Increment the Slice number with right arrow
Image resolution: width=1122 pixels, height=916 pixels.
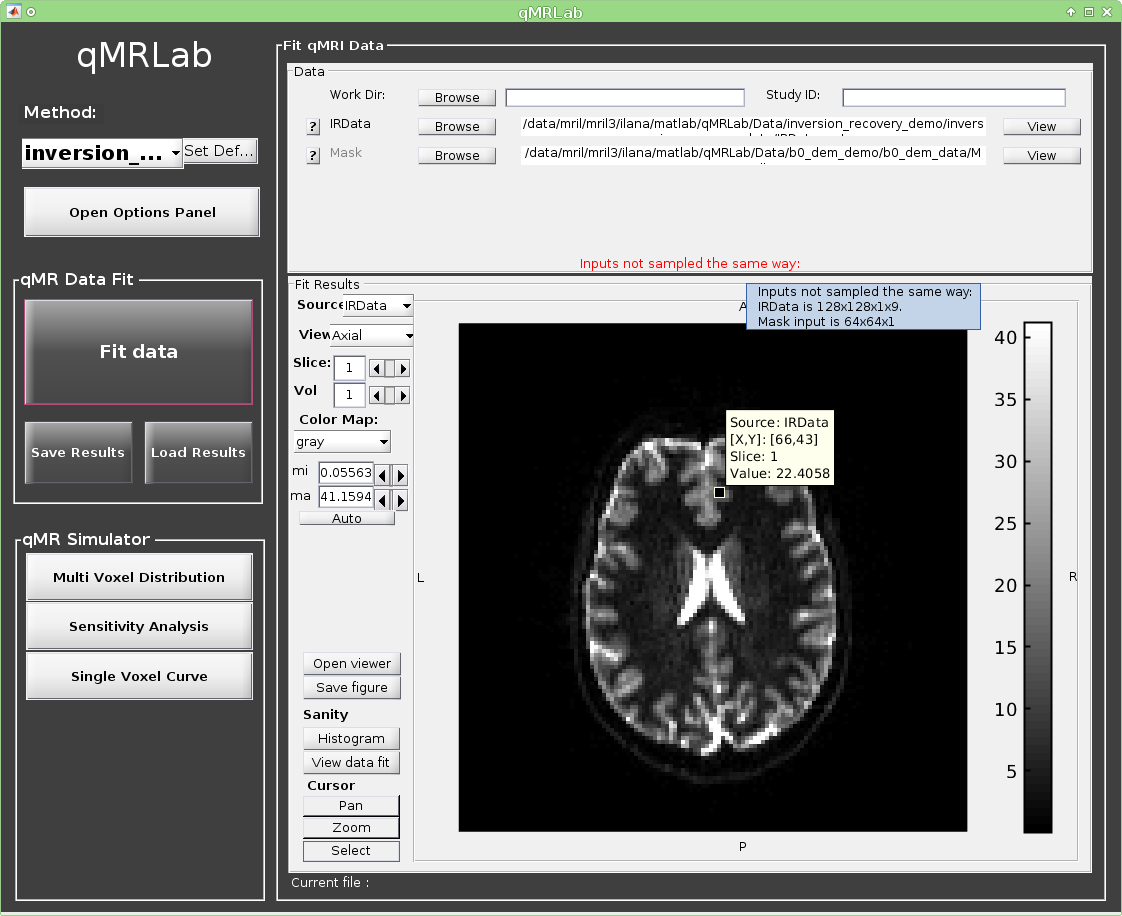[x=401, y=368]
